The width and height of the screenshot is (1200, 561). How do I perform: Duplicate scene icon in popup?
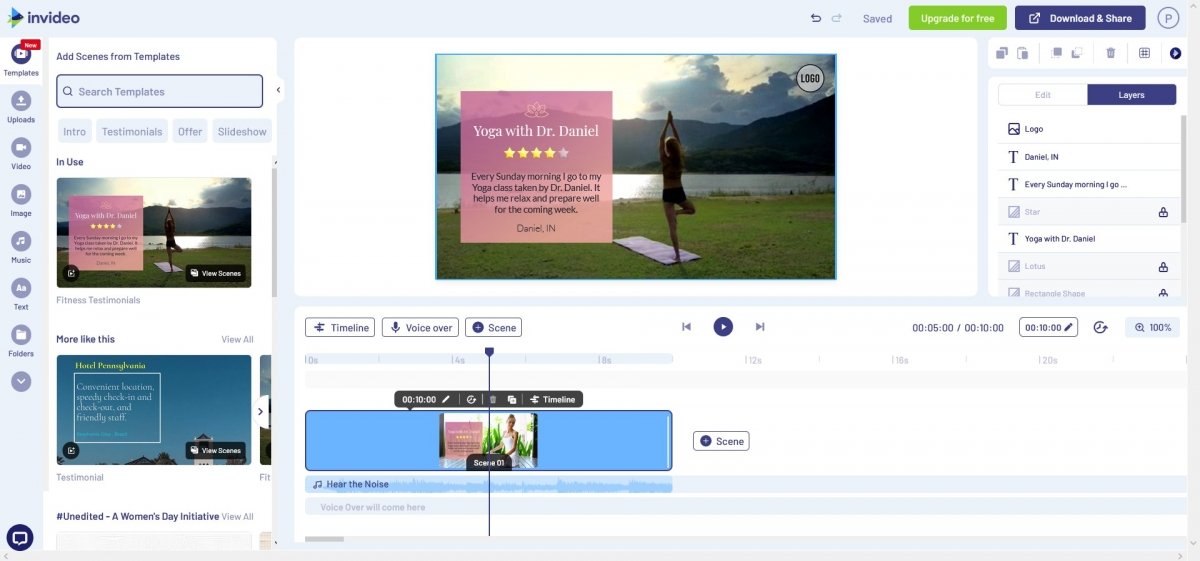(x=512, y=399)
